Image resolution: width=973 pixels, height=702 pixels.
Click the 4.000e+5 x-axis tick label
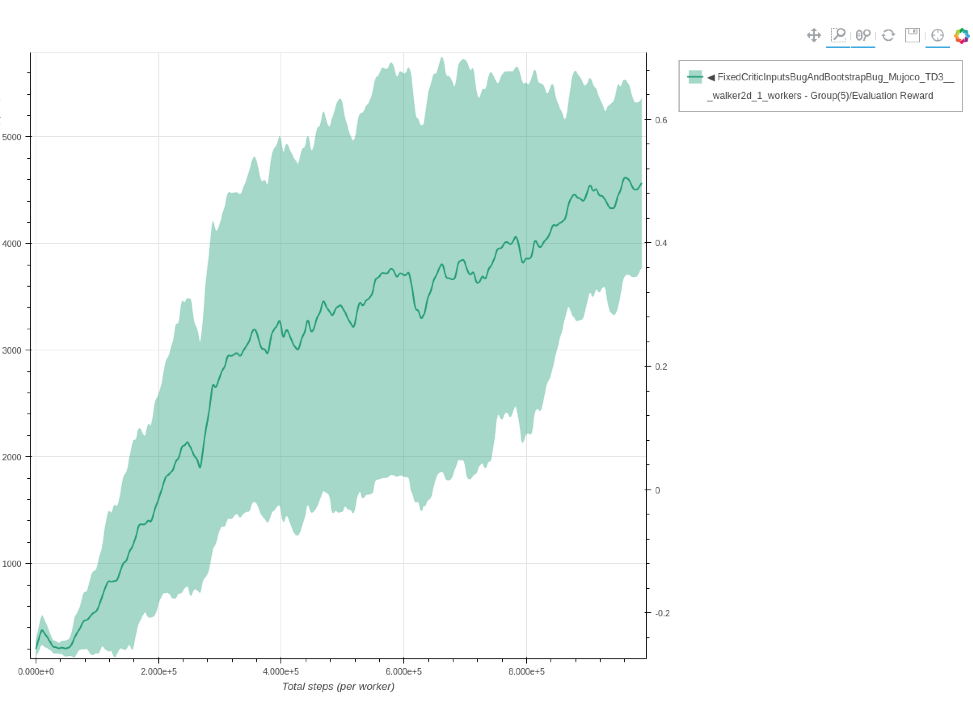281,671
